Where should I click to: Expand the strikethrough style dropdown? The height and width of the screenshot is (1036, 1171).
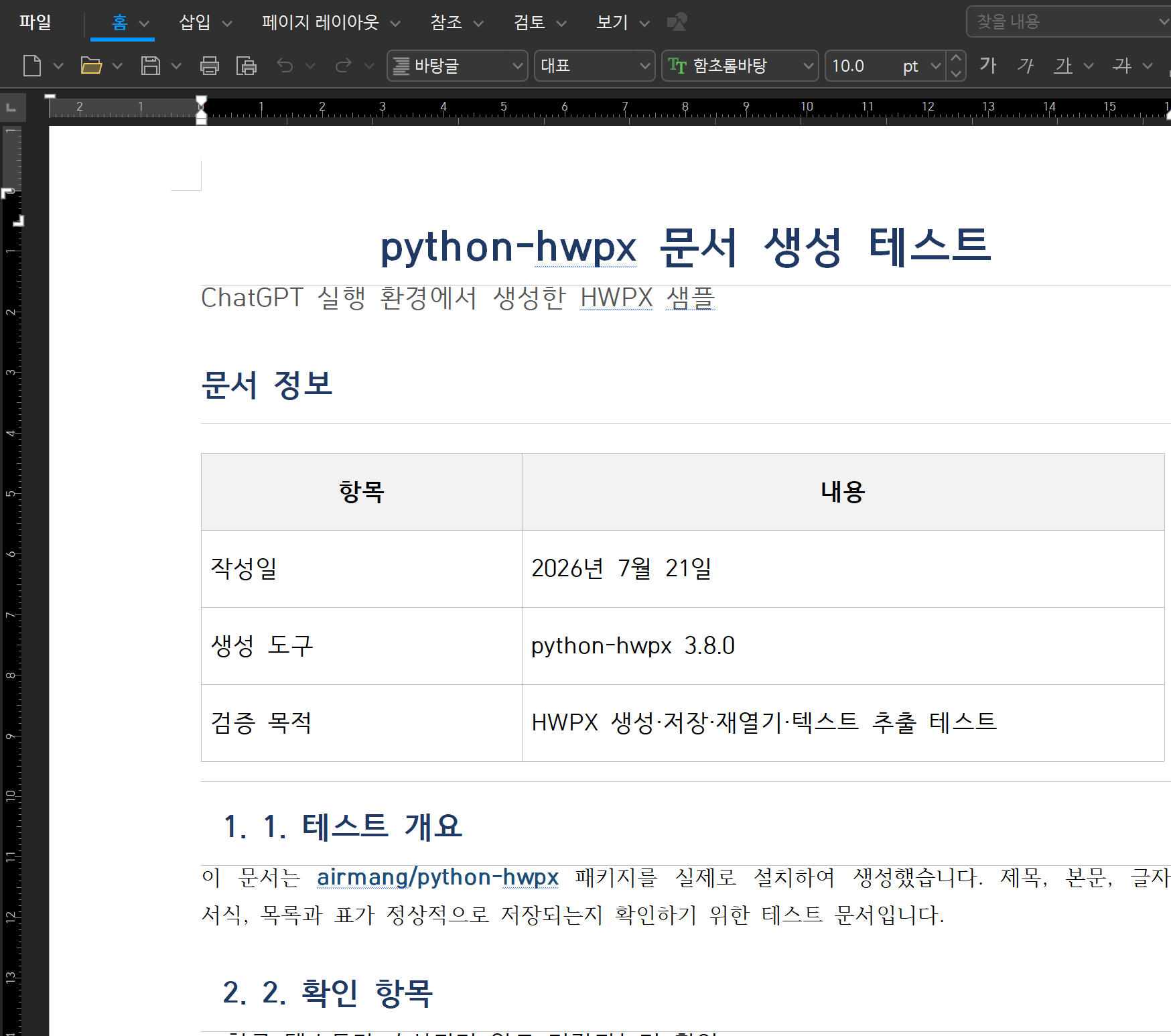pos(1148,66)
